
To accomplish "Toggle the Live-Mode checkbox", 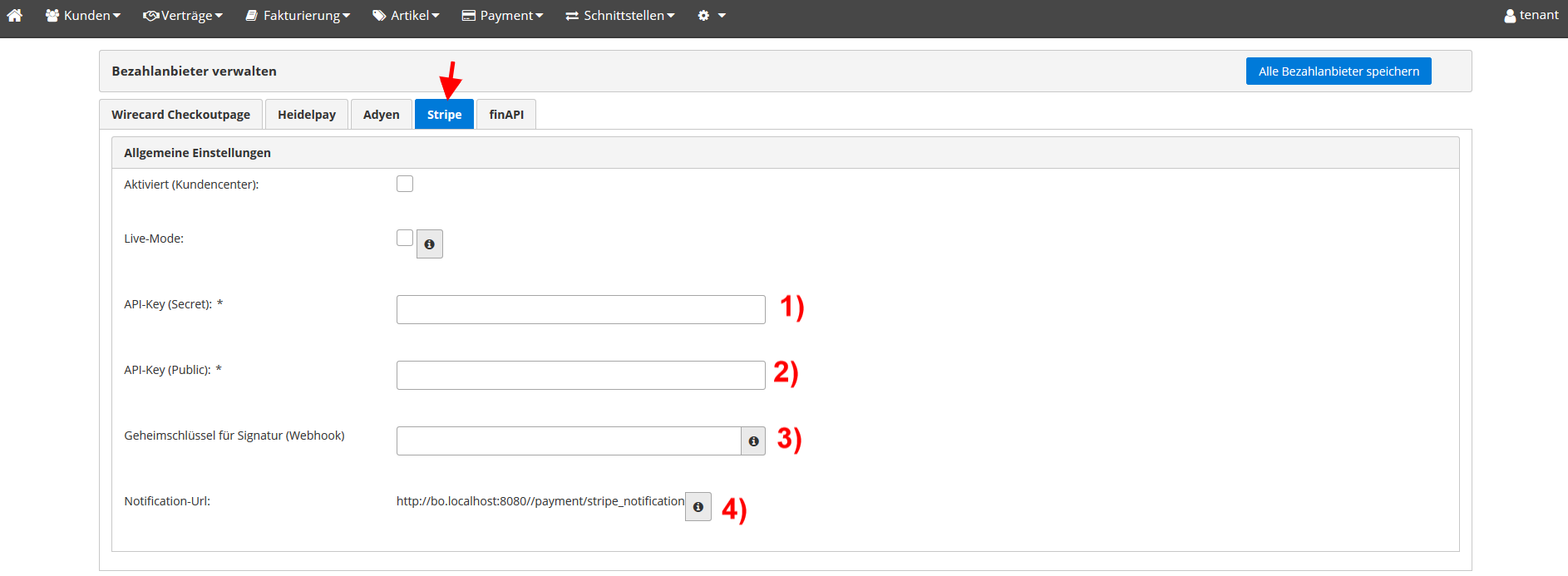I will (x=405, y=238).
